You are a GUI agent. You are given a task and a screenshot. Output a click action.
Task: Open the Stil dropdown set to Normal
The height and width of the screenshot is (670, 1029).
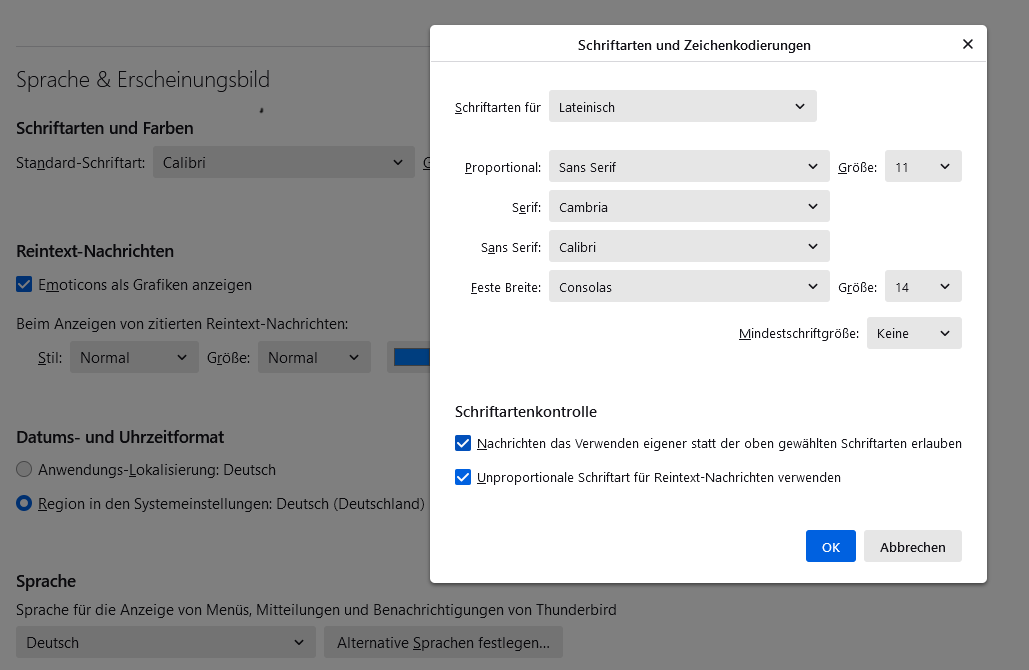point(134,357)
